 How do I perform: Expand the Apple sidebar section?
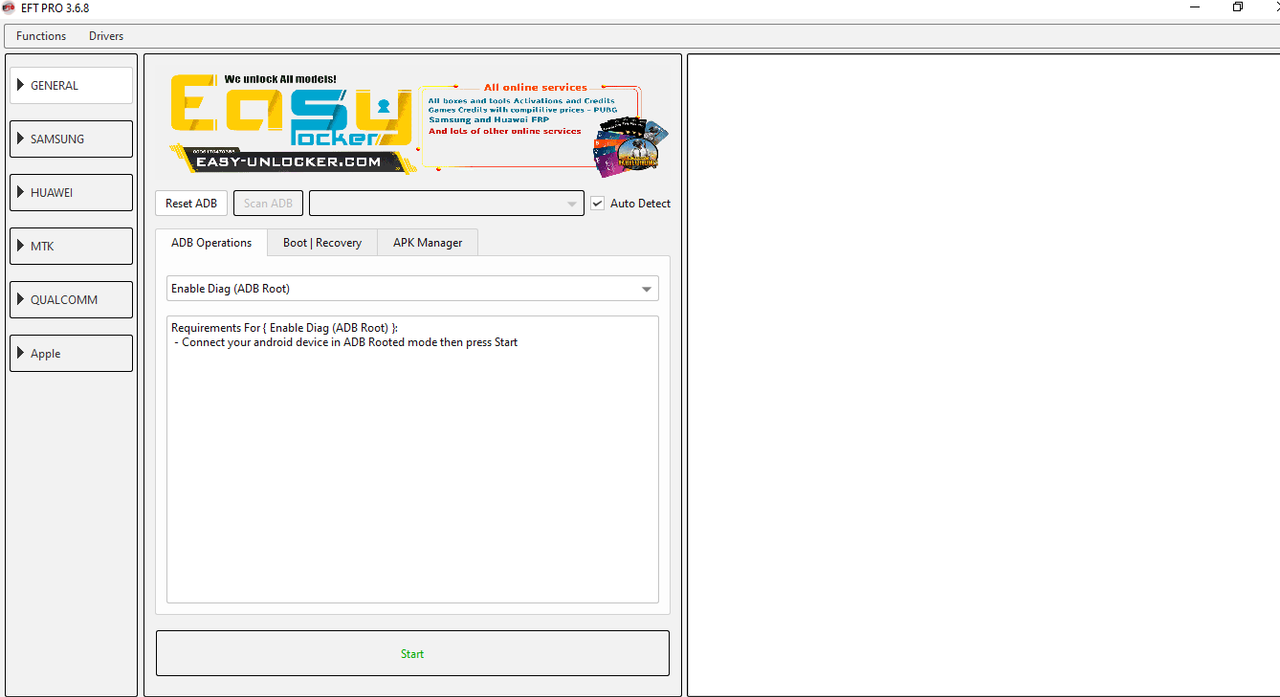click(x=71, y=353)
